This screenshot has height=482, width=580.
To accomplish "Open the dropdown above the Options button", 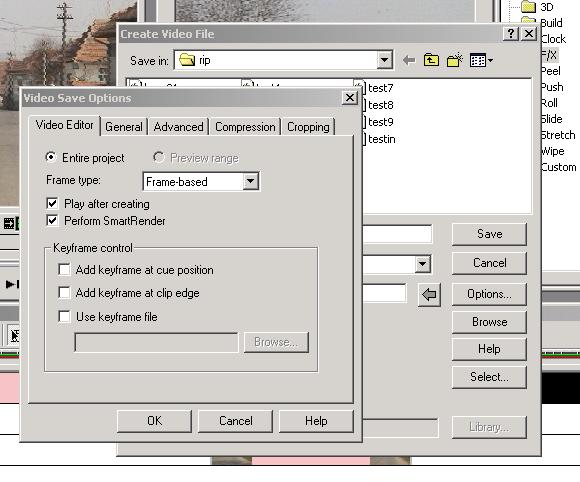I will click(x=422, y=264).
